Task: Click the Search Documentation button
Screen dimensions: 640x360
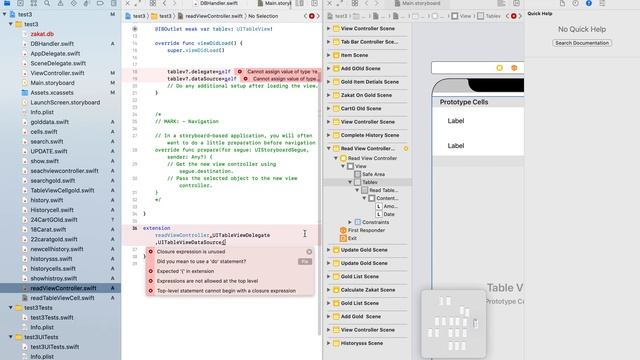Action: click(582, 43)
